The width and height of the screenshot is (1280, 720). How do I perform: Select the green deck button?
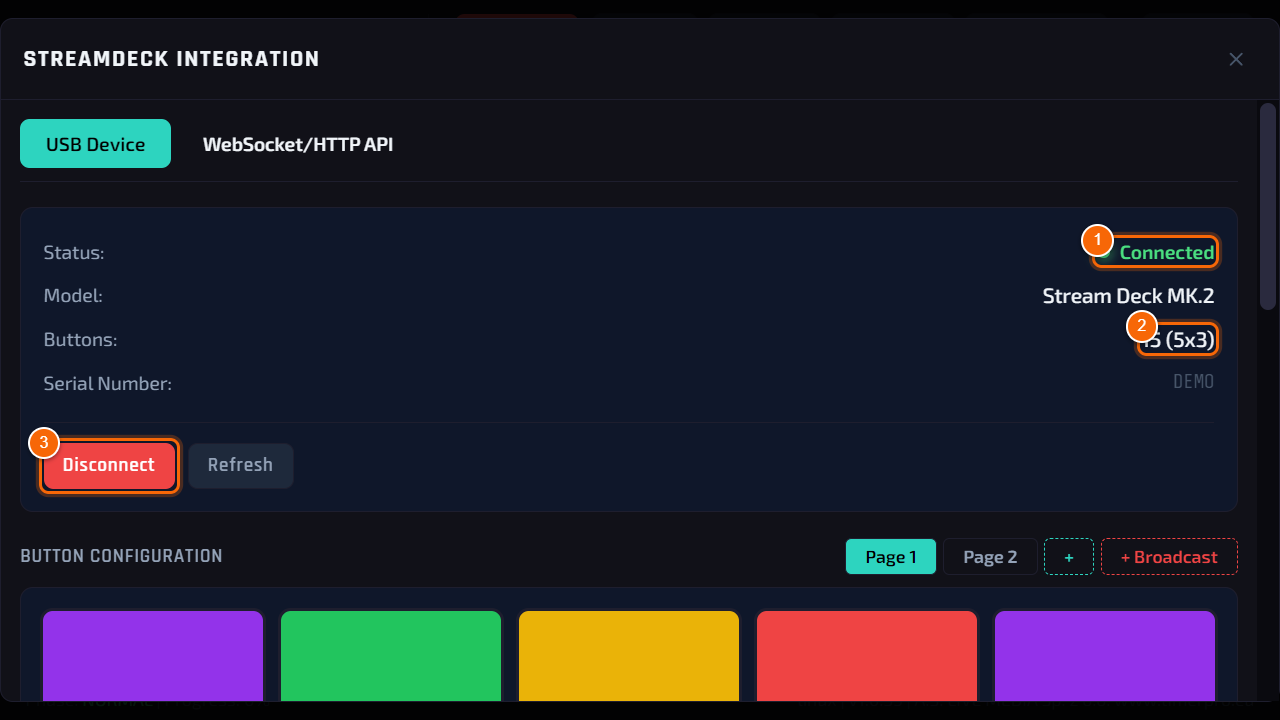point(391,655)
